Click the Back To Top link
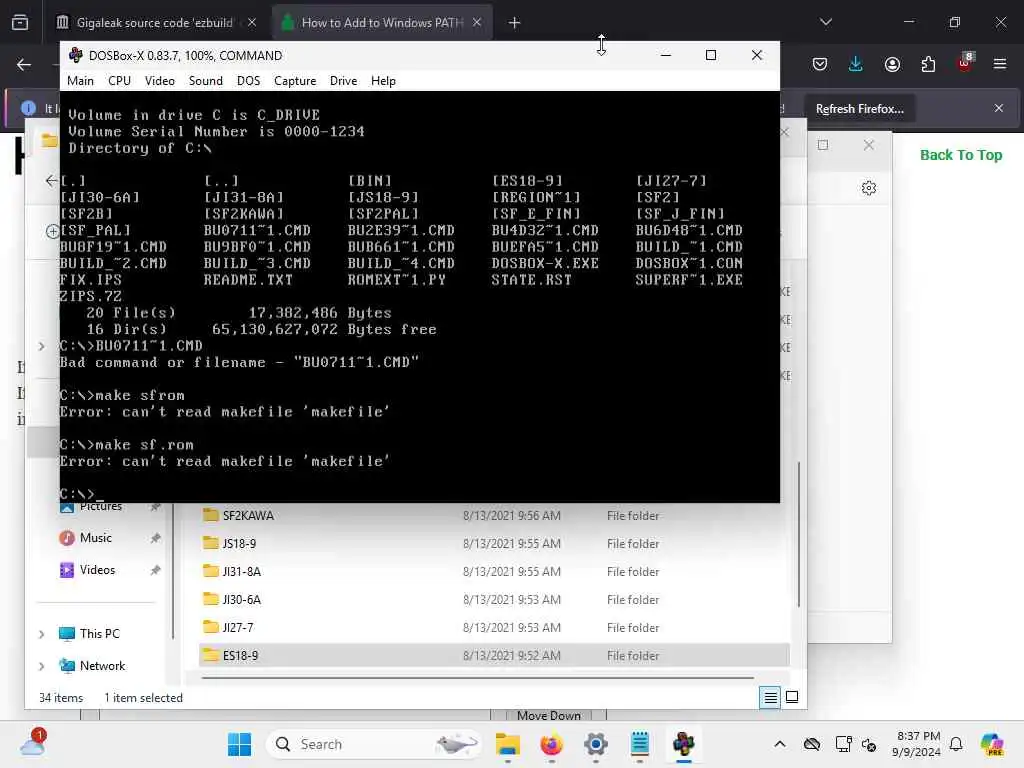1024x768 pixels. [x=961, y=155]
